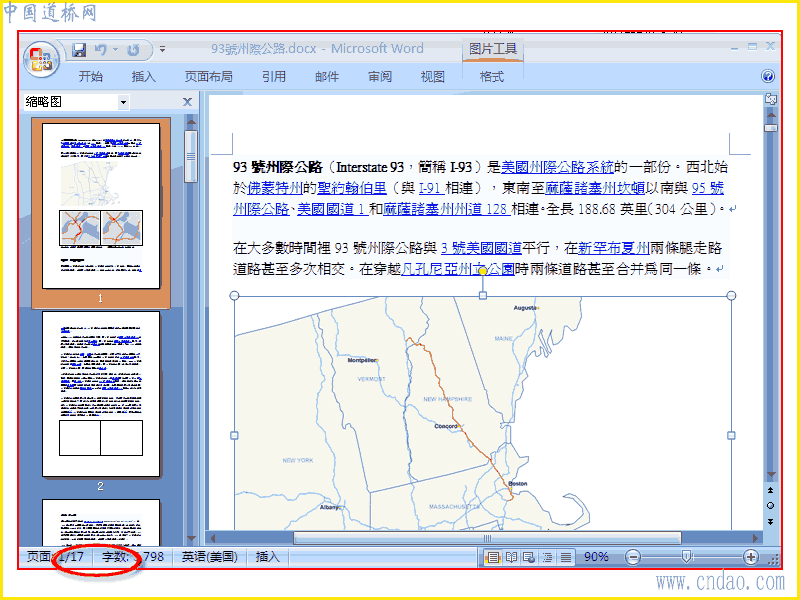Viewport: 800px width, 600px height.
Task: Click the map's left-middle resize handle
Action: coord(234,435)
